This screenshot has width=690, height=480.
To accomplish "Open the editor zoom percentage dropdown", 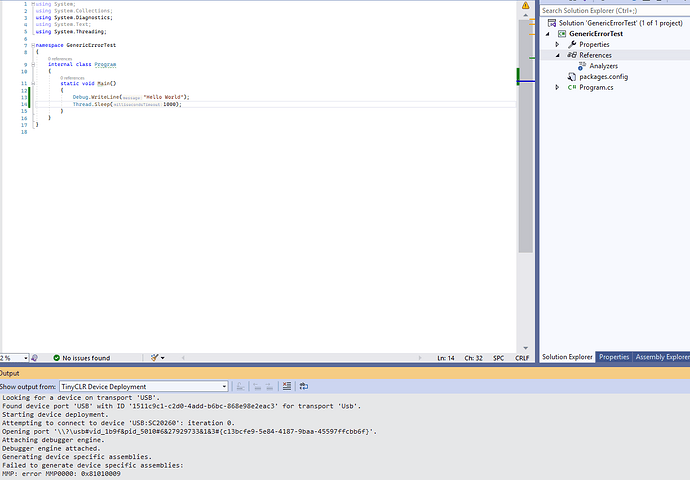I will (26, 358).
